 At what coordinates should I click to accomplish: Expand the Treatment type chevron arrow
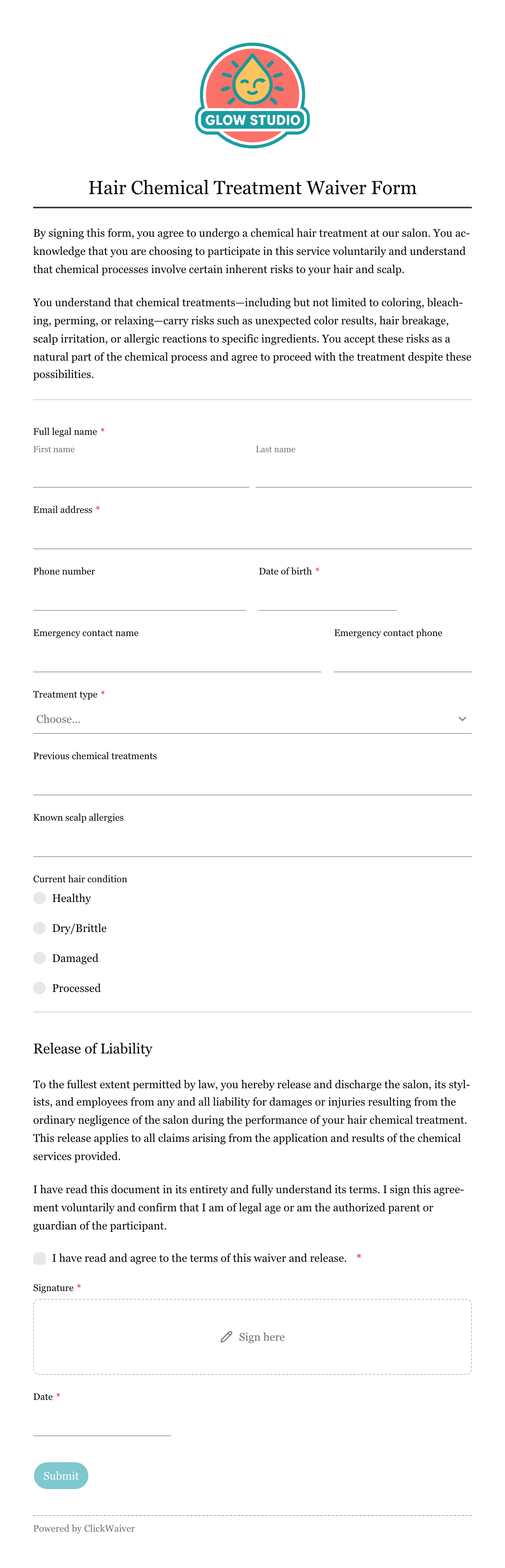462,719
